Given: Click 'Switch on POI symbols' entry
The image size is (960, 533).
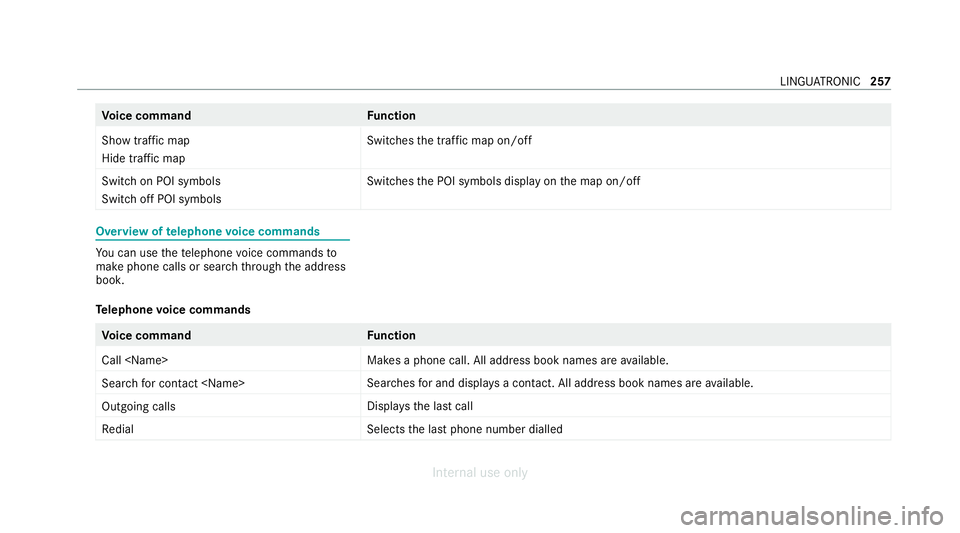Looking at the screenshot, I should [161, 181].
